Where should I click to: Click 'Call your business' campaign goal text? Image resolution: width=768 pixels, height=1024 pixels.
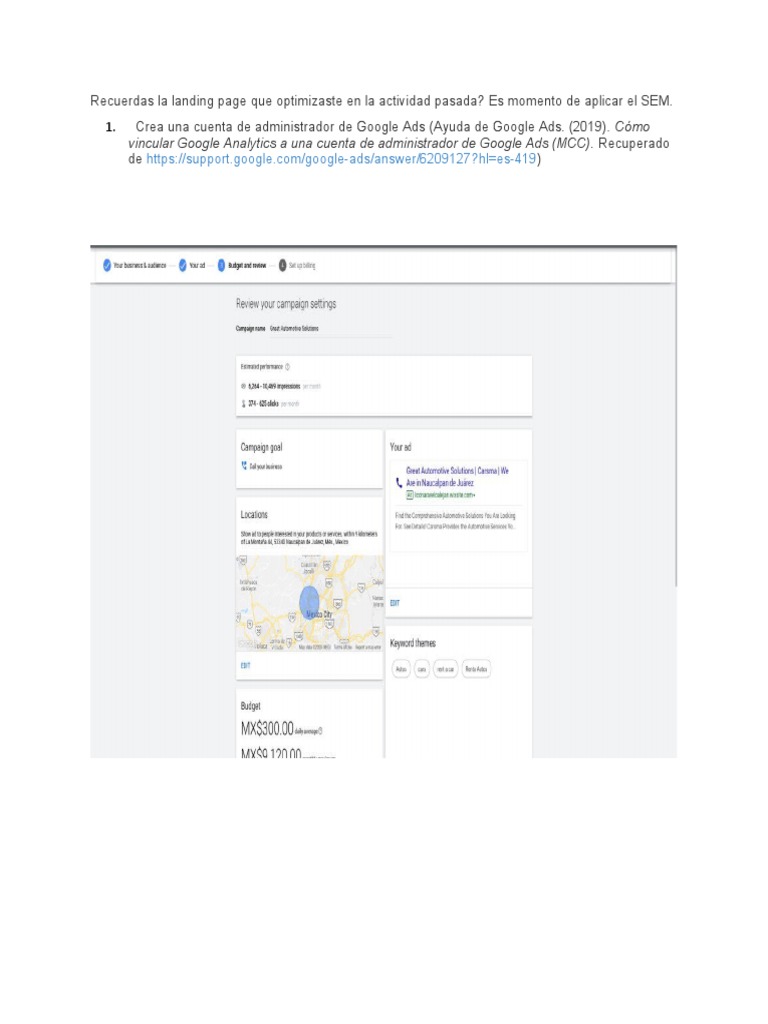[x=266, y=466]
